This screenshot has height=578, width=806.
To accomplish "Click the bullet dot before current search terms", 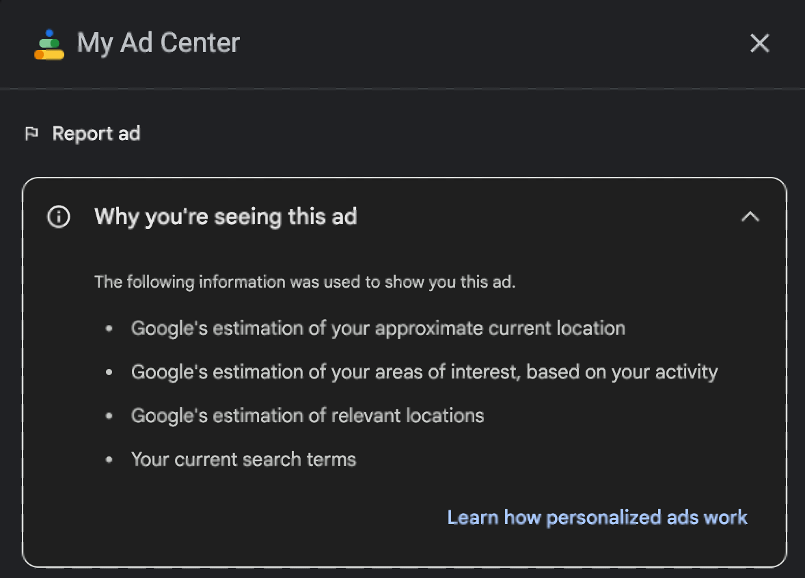I will pos(110,461).
